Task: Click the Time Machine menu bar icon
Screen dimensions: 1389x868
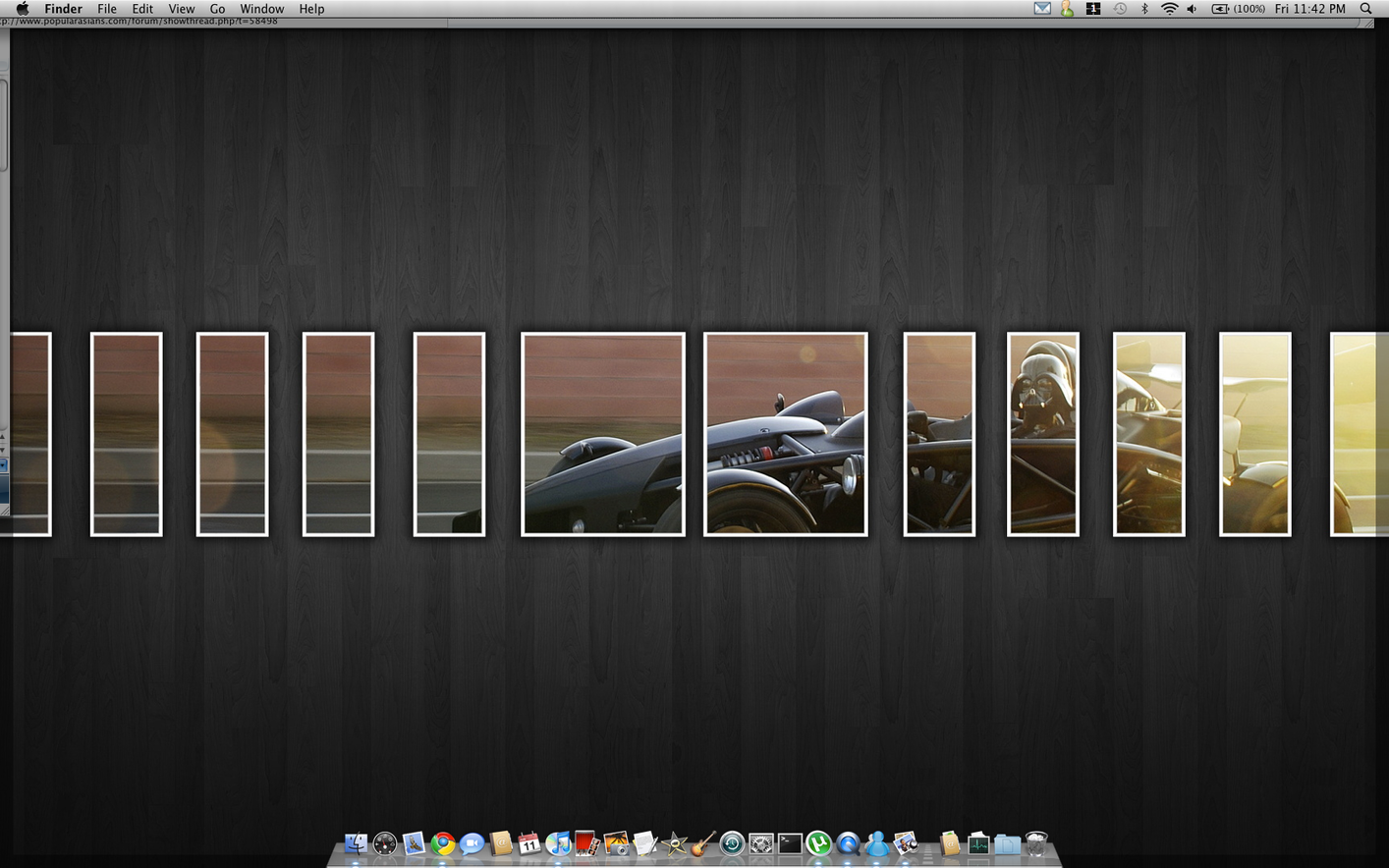Action: (1120, 9)
